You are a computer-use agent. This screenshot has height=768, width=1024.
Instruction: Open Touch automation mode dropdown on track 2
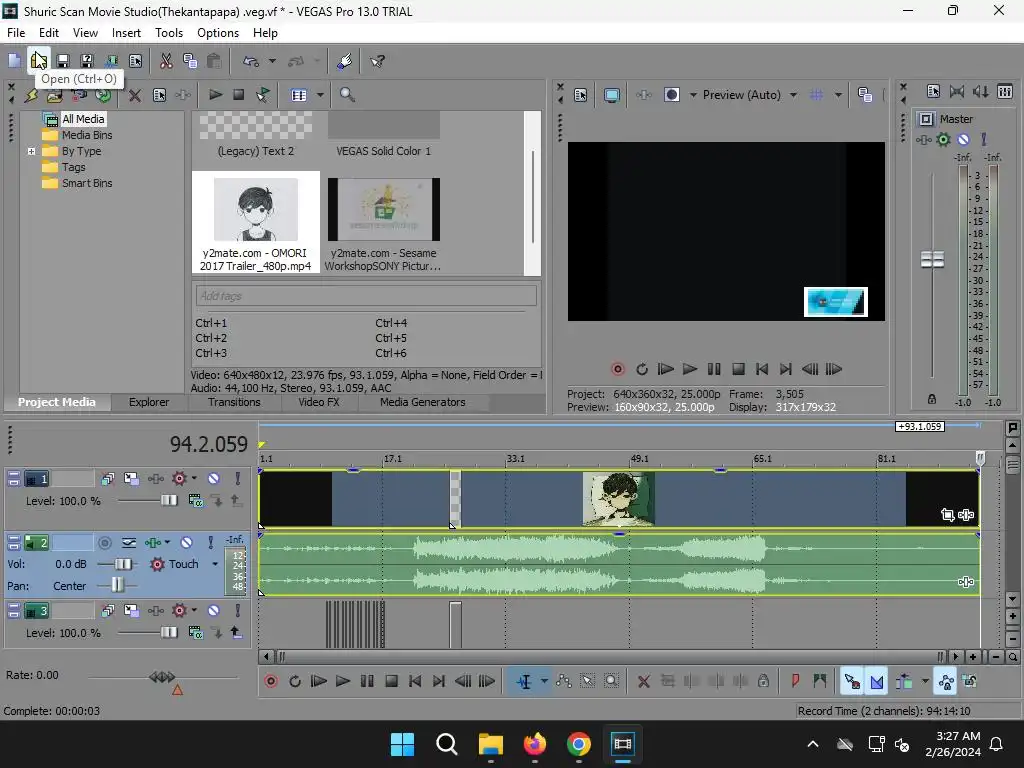(215, 564)
